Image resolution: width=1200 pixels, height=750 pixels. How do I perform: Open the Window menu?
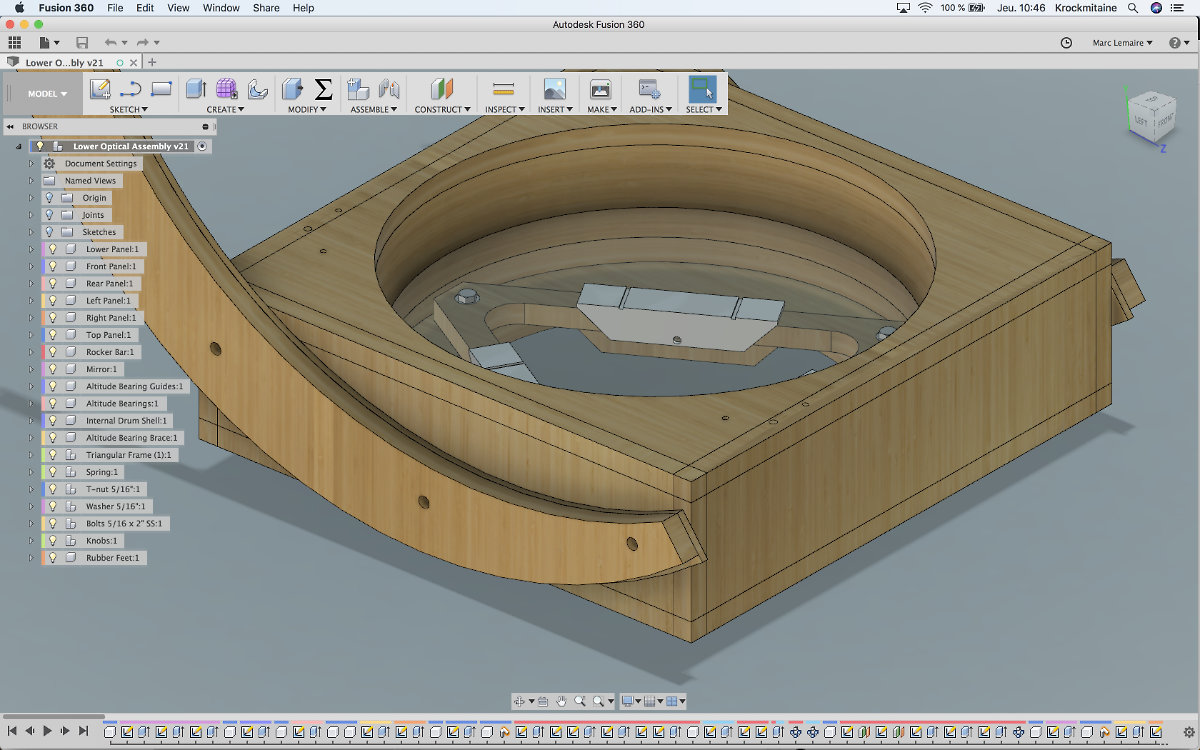(x=221, y=8)
